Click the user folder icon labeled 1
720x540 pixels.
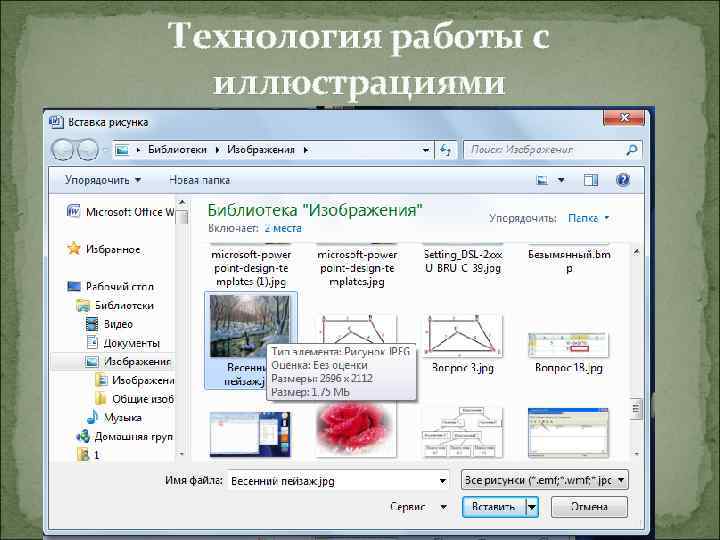83,455
